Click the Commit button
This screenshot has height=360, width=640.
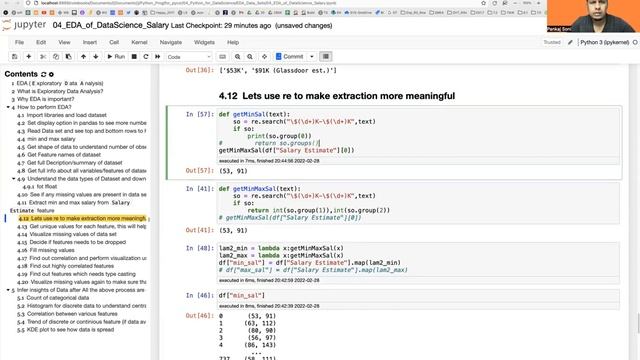290,57
